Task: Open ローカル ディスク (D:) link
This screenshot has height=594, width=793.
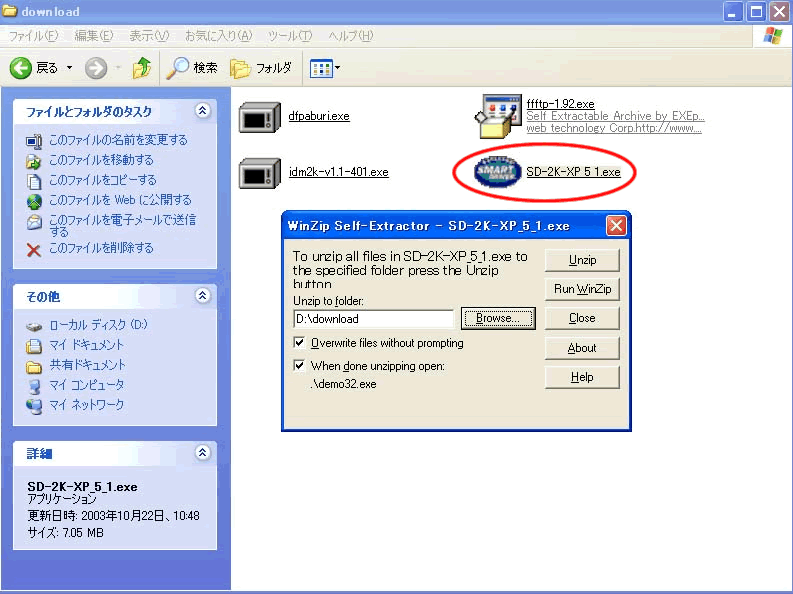Action: pos(99,325)
